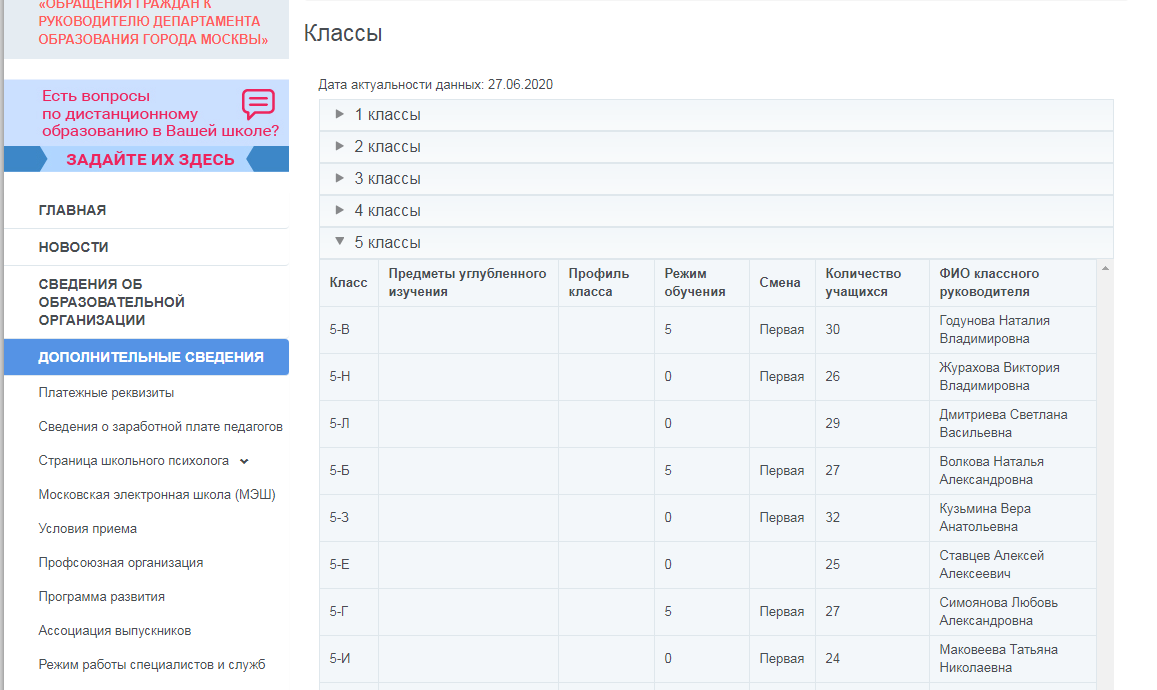The height and width of the screenshot is (690, 1157).
Task: Select the 5-И class cell
Action: tap(349, 659)
